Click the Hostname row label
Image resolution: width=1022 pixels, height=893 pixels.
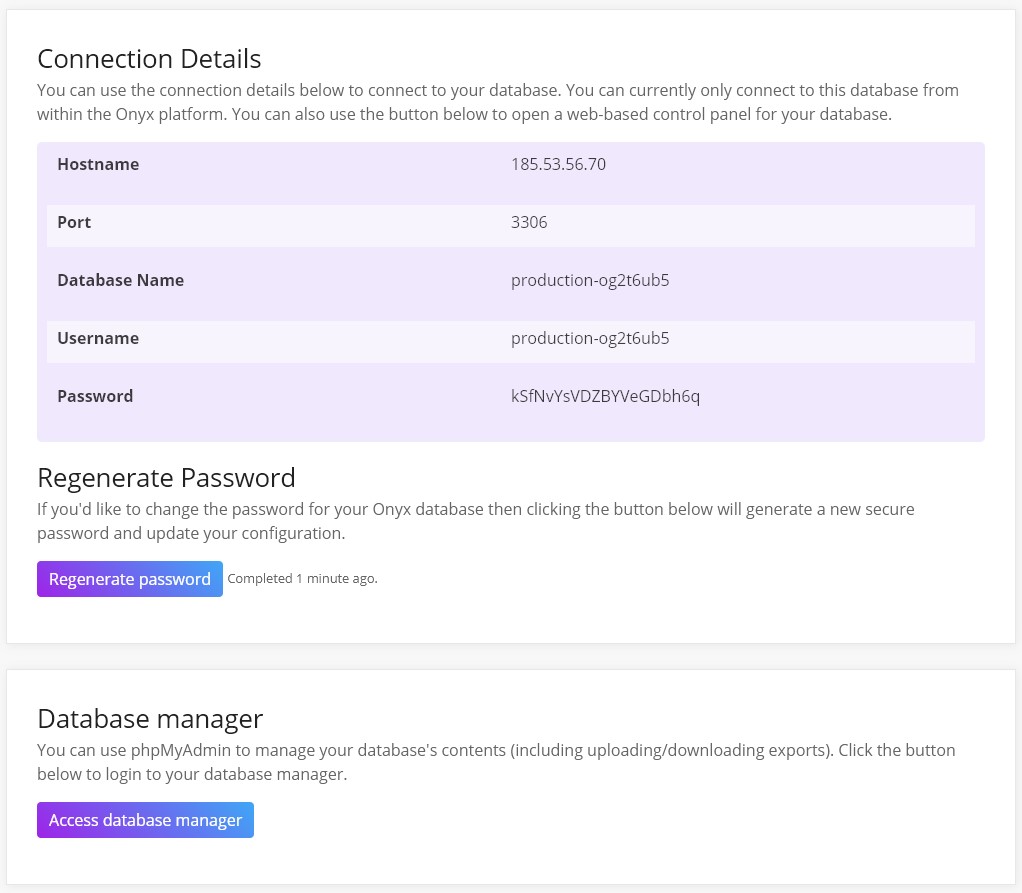[98, 164]
